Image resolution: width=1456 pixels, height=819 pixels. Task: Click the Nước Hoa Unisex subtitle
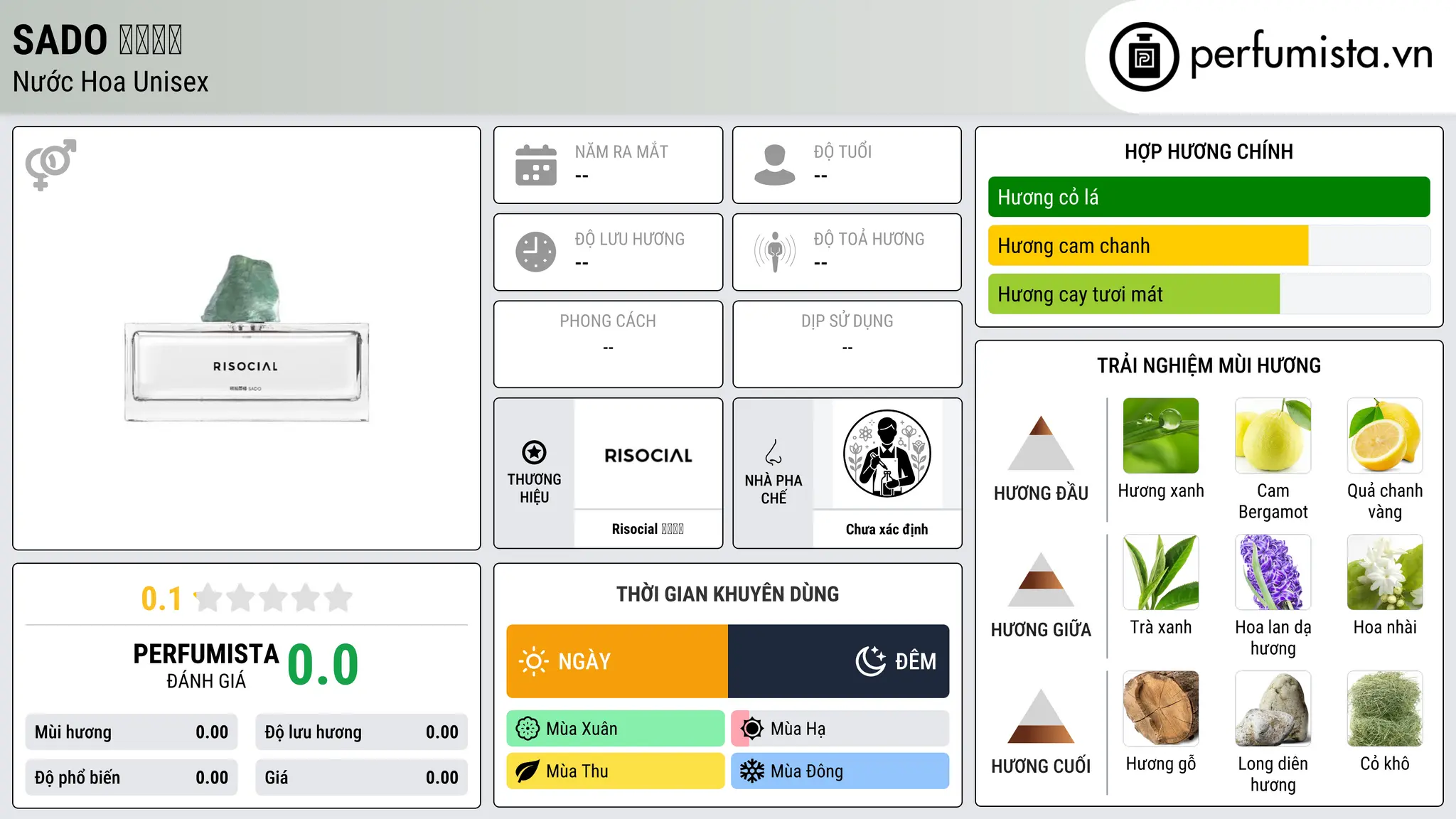tap(111, 82)
